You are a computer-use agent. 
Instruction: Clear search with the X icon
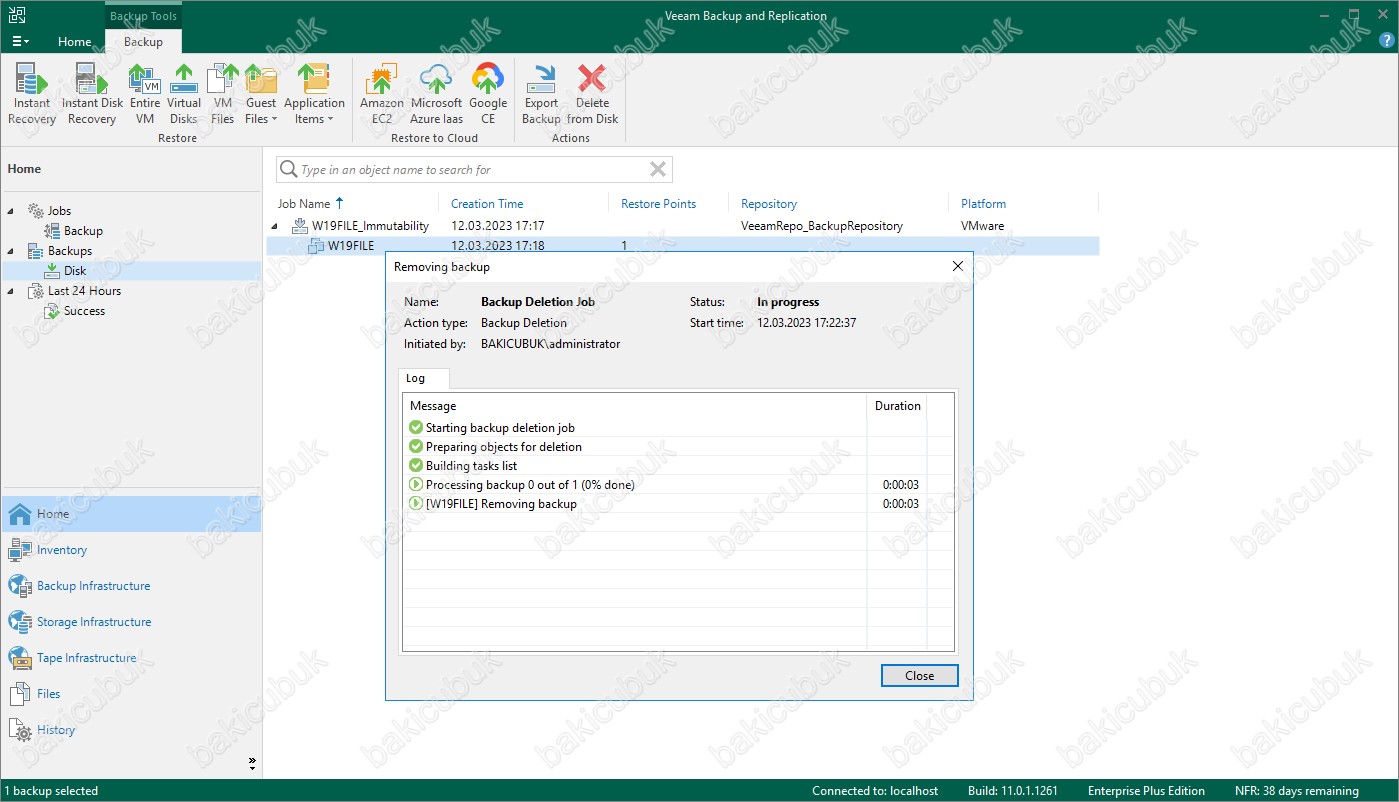tap(658, 169)
